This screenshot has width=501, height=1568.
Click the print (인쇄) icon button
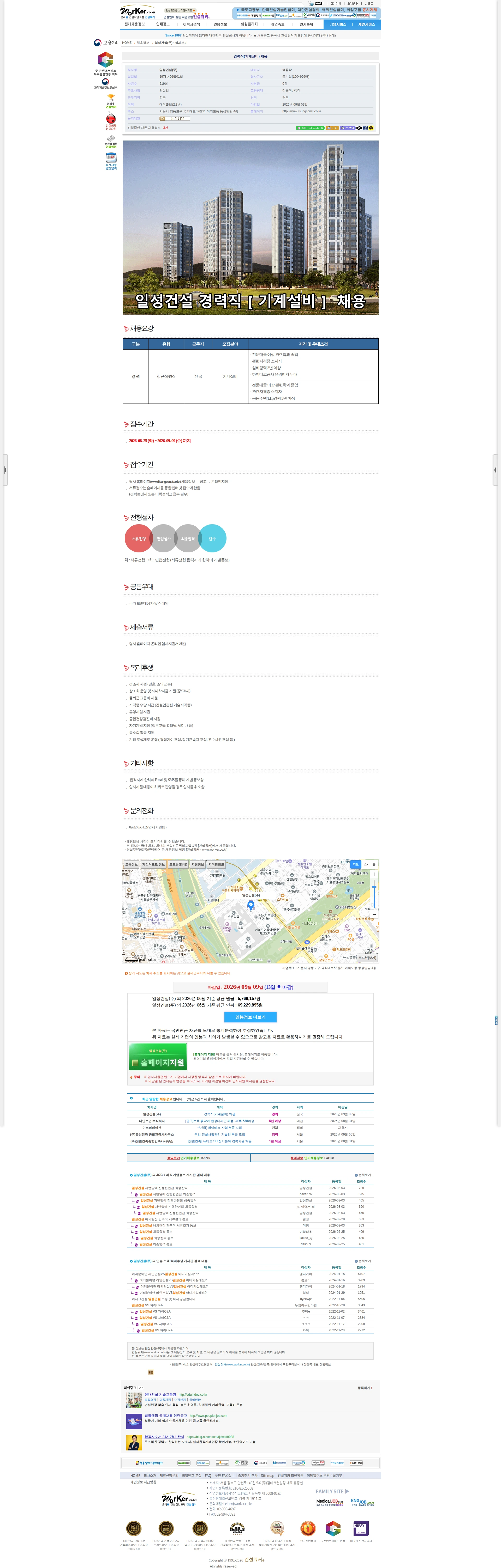click(x=332, y=128)
